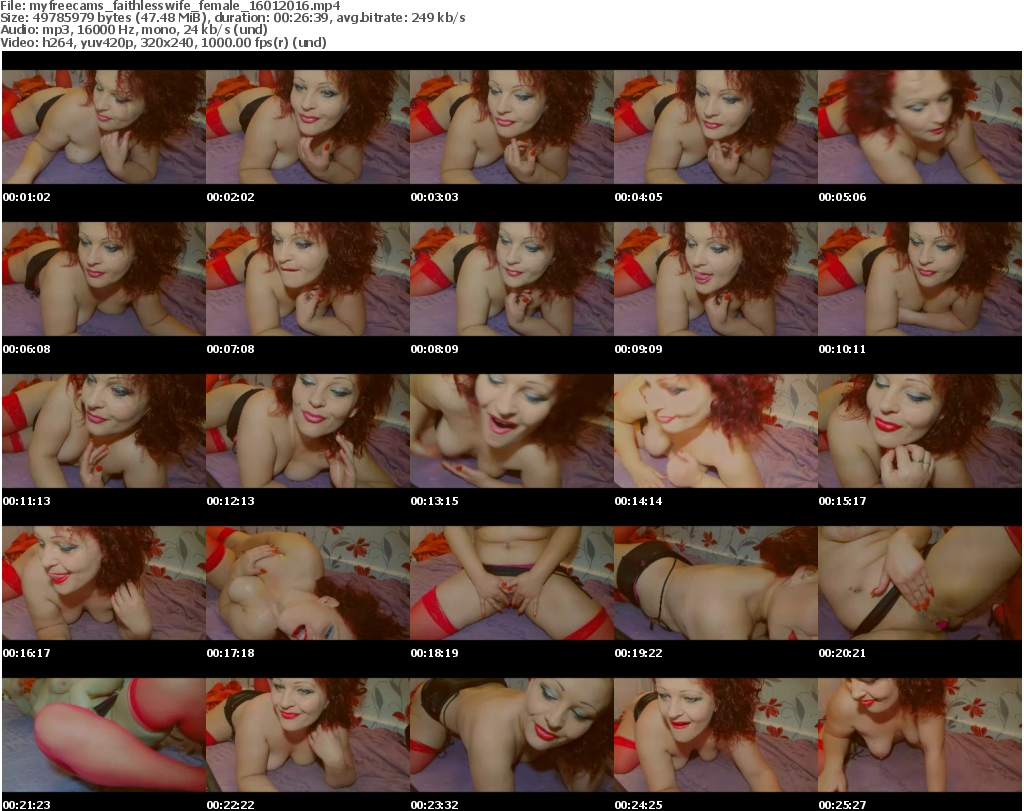Image resolution: width=1024 pixels, height=811 pixels.
Task: Click the 00:17:18 timestamp label
Action: tap(231, 653)
